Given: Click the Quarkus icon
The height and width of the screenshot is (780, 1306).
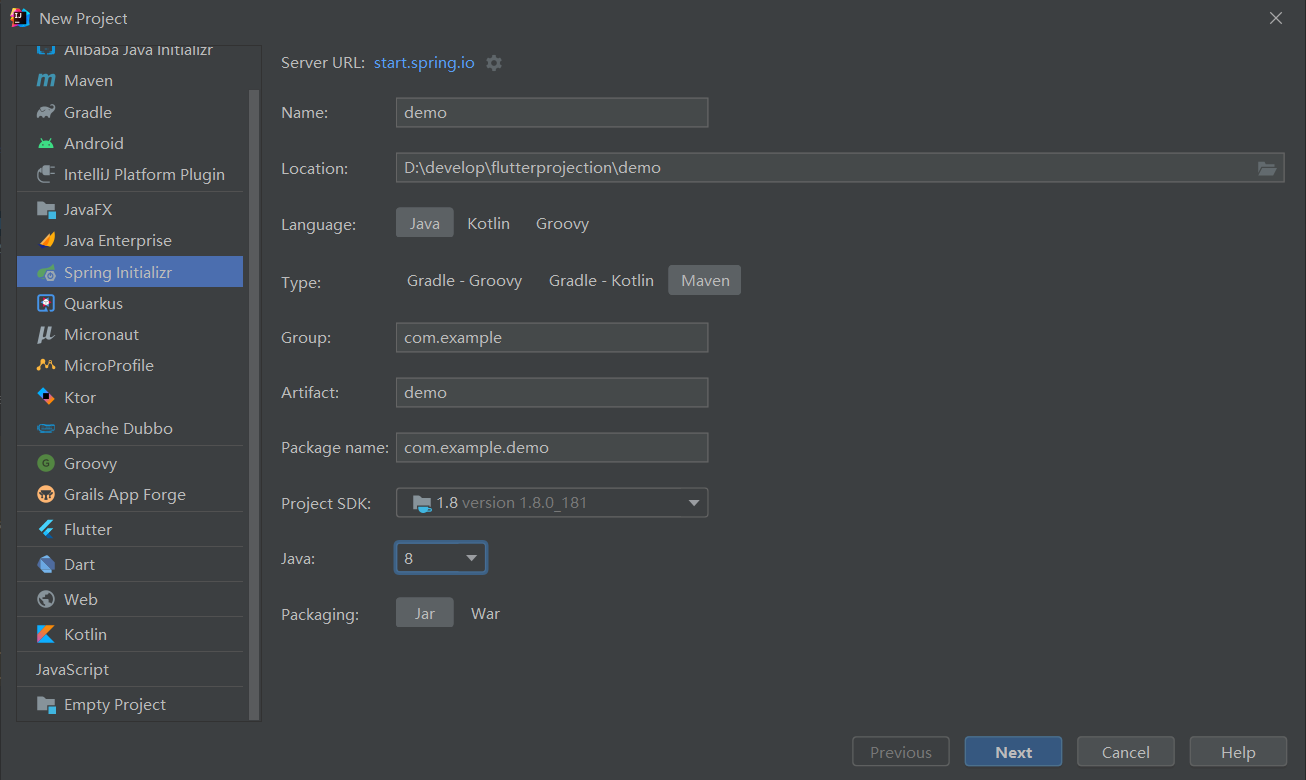Looking at the screenshot, I should [x=46, y=303].
